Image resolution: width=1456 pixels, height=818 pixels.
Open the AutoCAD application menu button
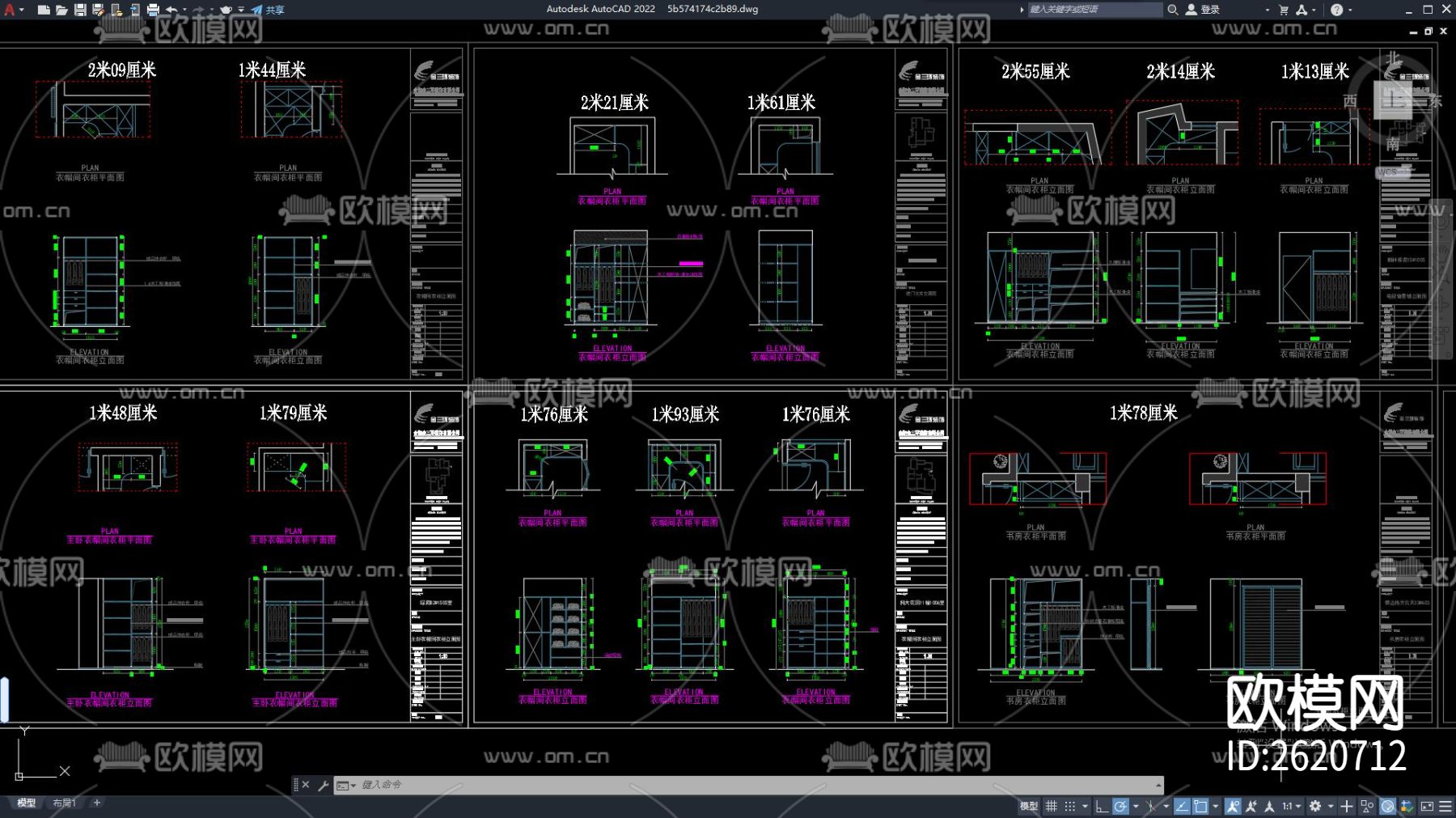pos(10,10)
